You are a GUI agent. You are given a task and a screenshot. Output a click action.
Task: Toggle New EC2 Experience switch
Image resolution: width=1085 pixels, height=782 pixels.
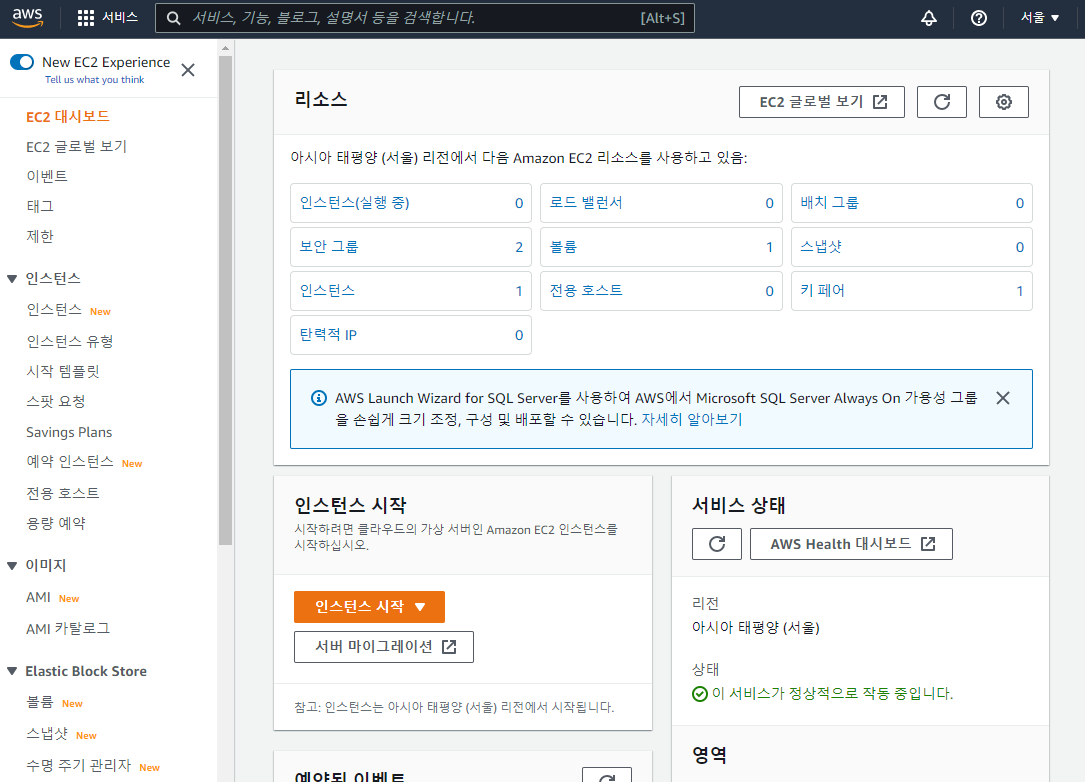click(x=22, y=62)
